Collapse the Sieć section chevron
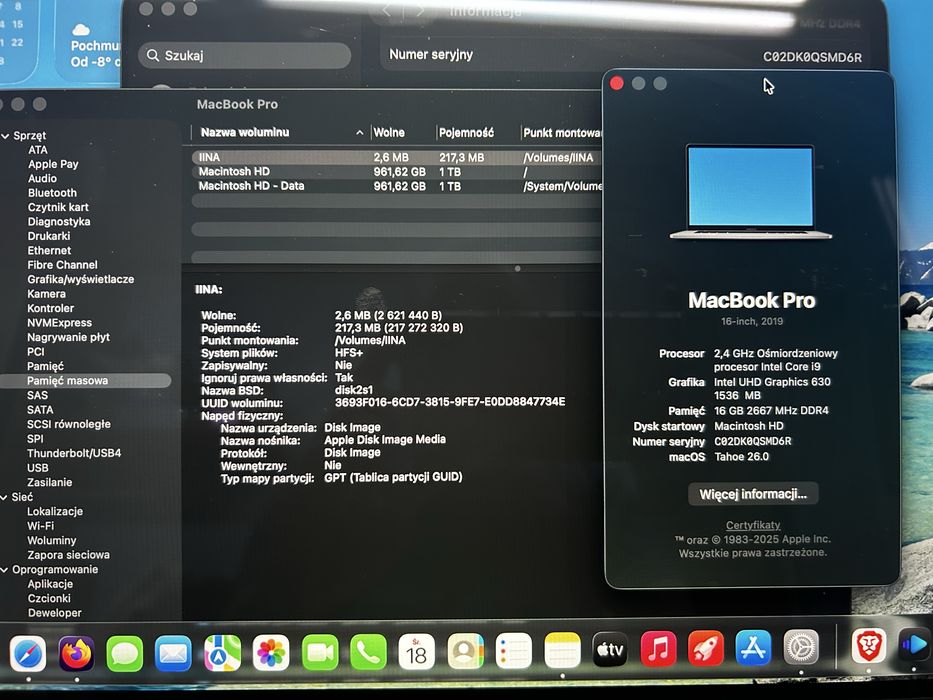The height and width of the screenshot is (700, 933). pyautogui.click(x=4, y=498)
